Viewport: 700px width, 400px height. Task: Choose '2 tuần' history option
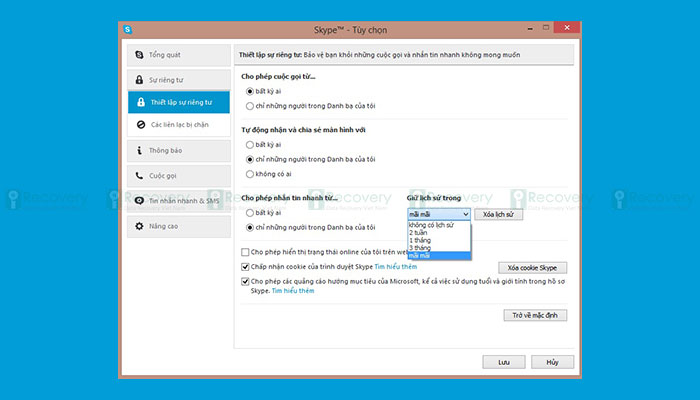[x=439, y=233]
